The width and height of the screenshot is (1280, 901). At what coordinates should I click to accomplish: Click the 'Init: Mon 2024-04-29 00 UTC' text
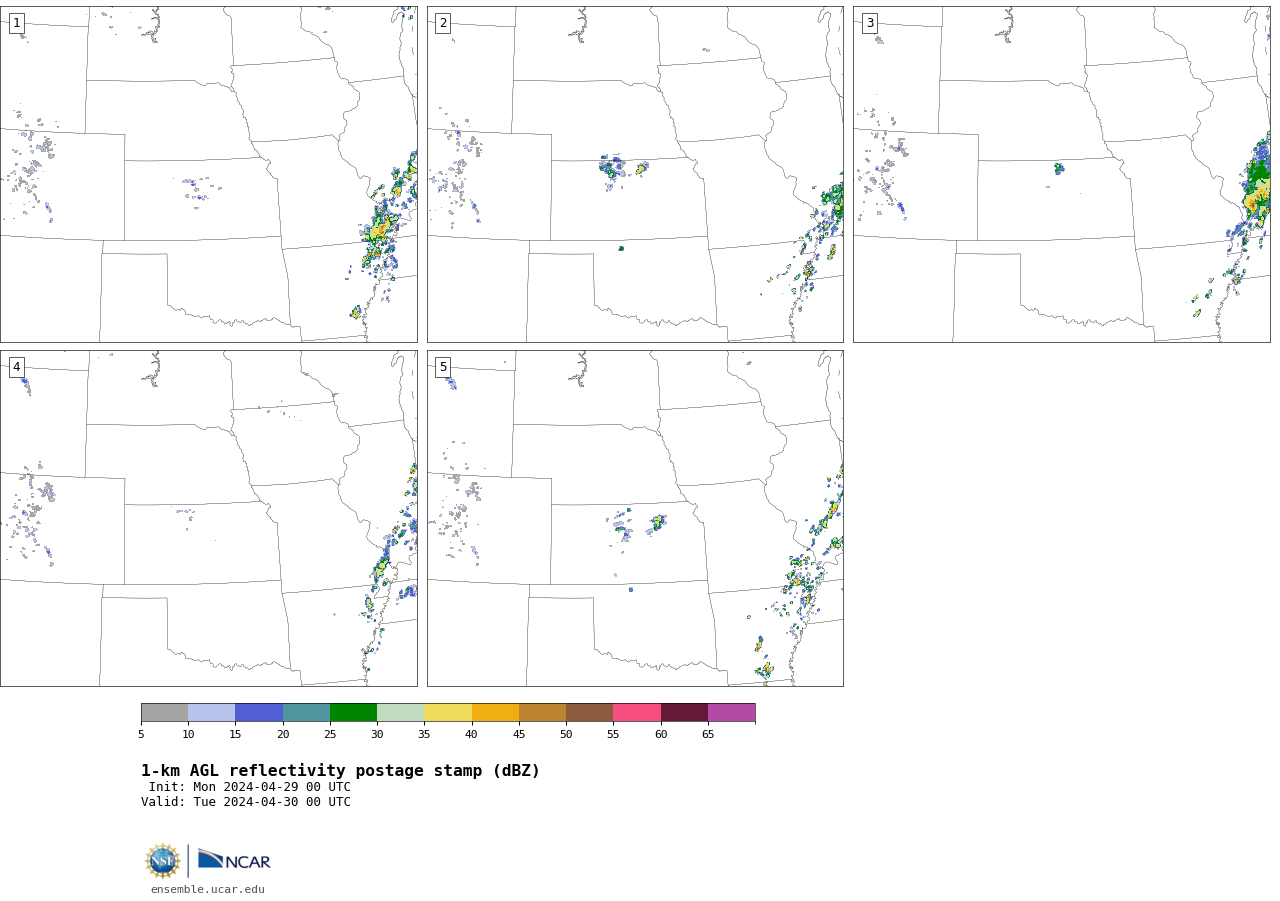tap(250, 787)
